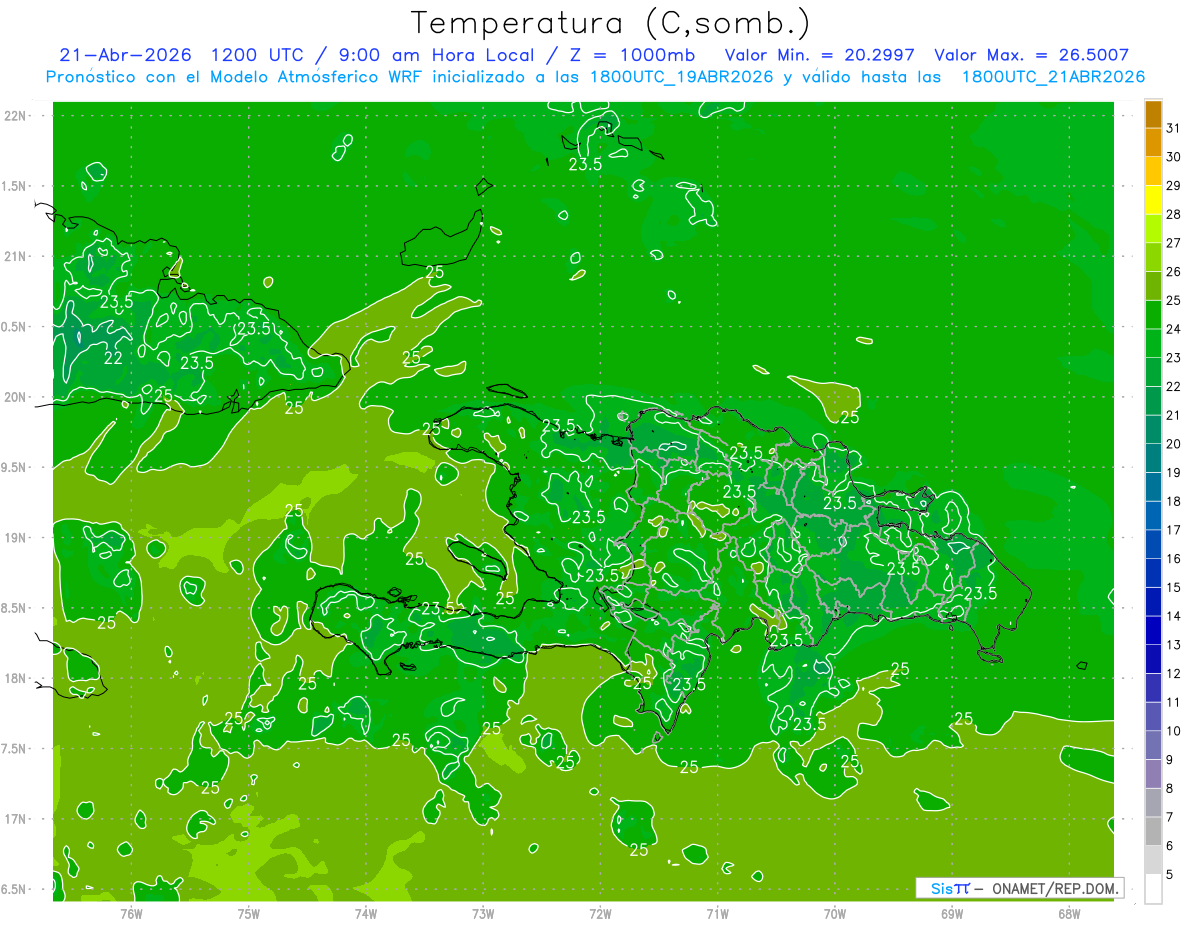Click the gray 7 degree legend swatch
Image resolution: width=1200 pixels, height=927 pixels.
coord(1153,832)
